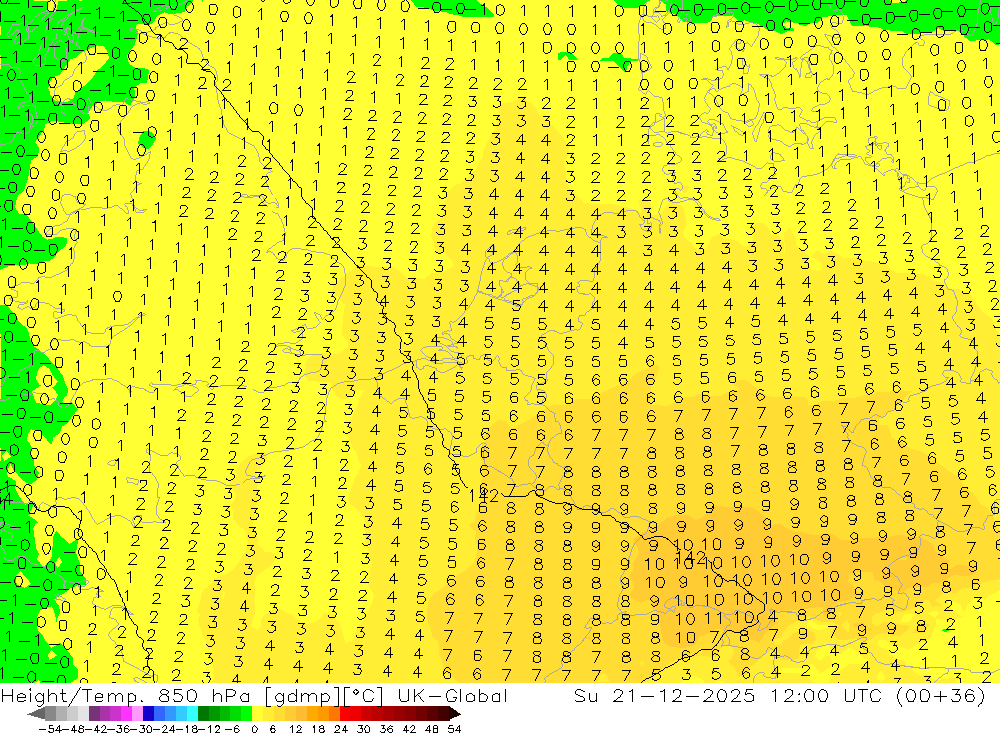Click the 12:00 UTC time label
Viewport: 1000px width, 733px height.
(828, 695)
